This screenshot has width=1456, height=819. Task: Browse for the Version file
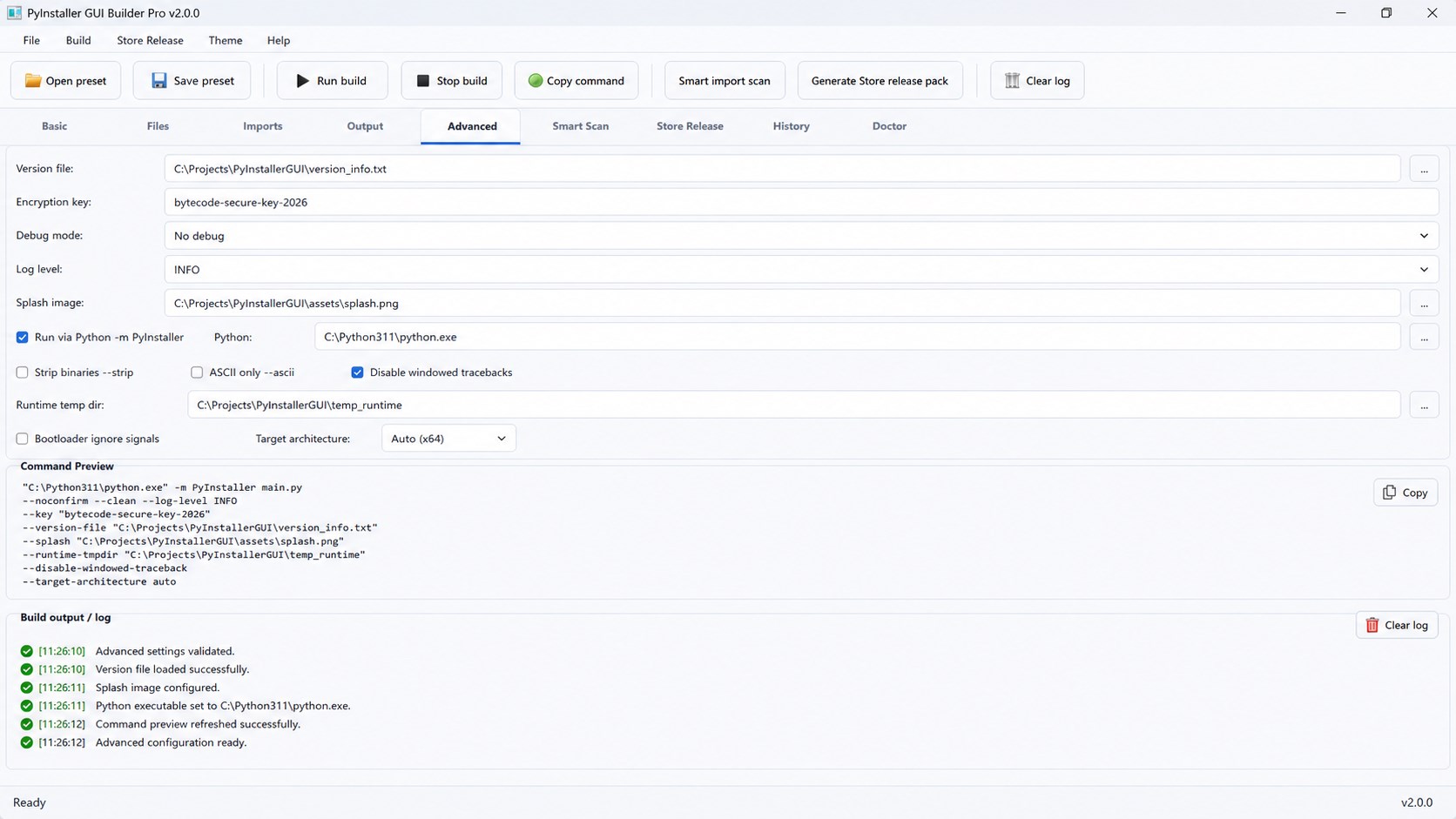click(x=1424, y=169)
